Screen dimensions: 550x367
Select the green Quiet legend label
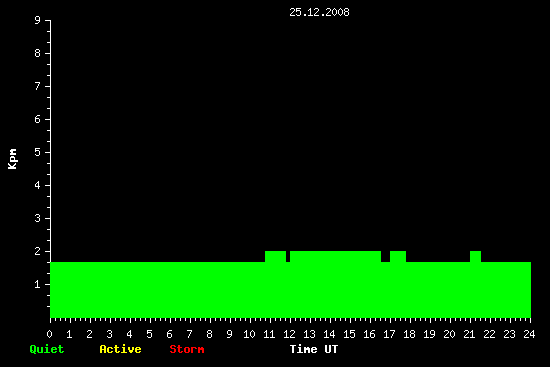point(47,349)
